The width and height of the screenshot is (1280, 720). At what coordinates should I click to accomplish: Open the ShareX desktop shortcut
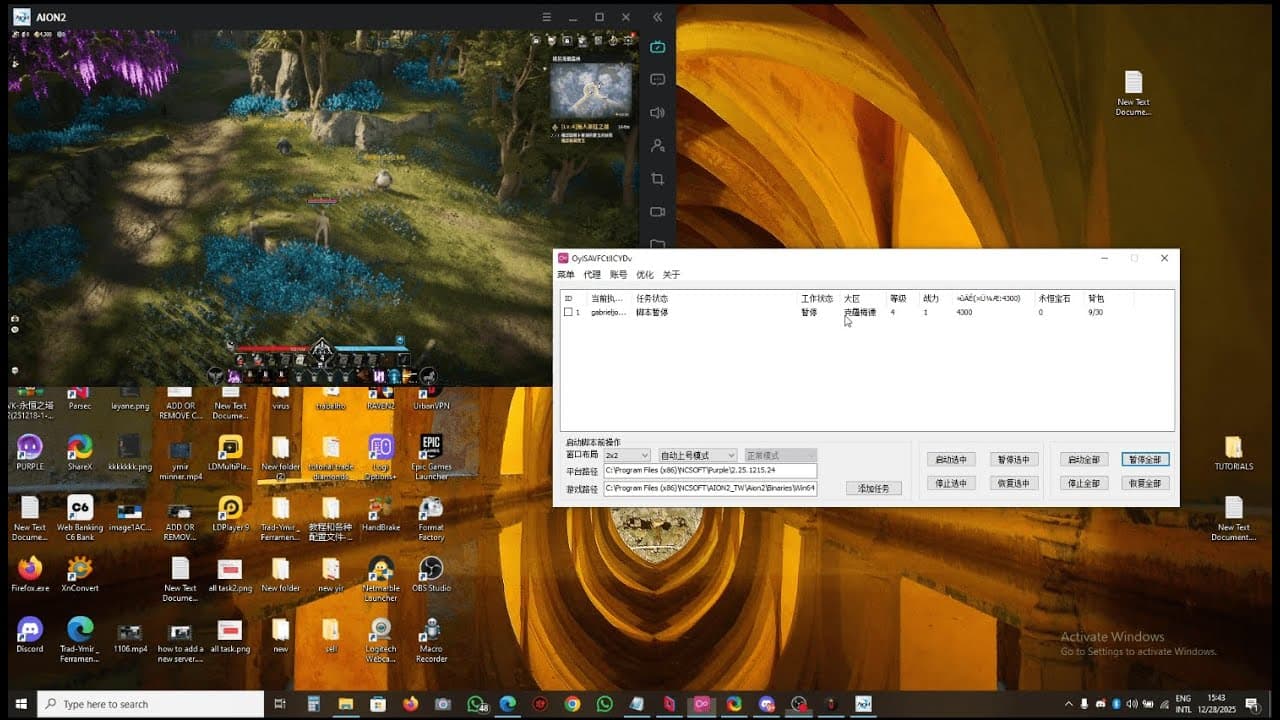point(80,453)
